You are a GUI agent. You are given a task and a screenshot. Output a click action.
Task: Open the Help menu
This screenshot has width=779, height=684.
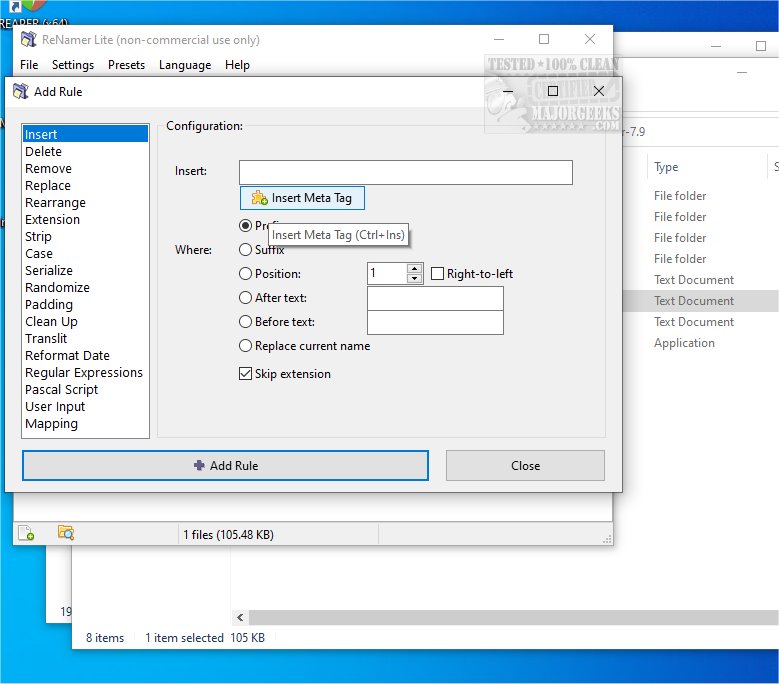click(x=237, y=65)
